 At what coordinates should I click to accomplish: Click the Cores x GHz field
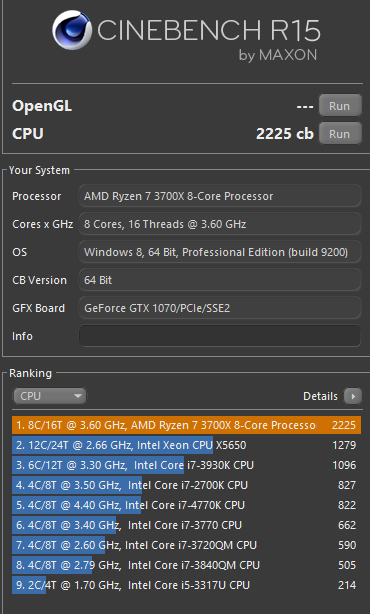click(220, 224)
